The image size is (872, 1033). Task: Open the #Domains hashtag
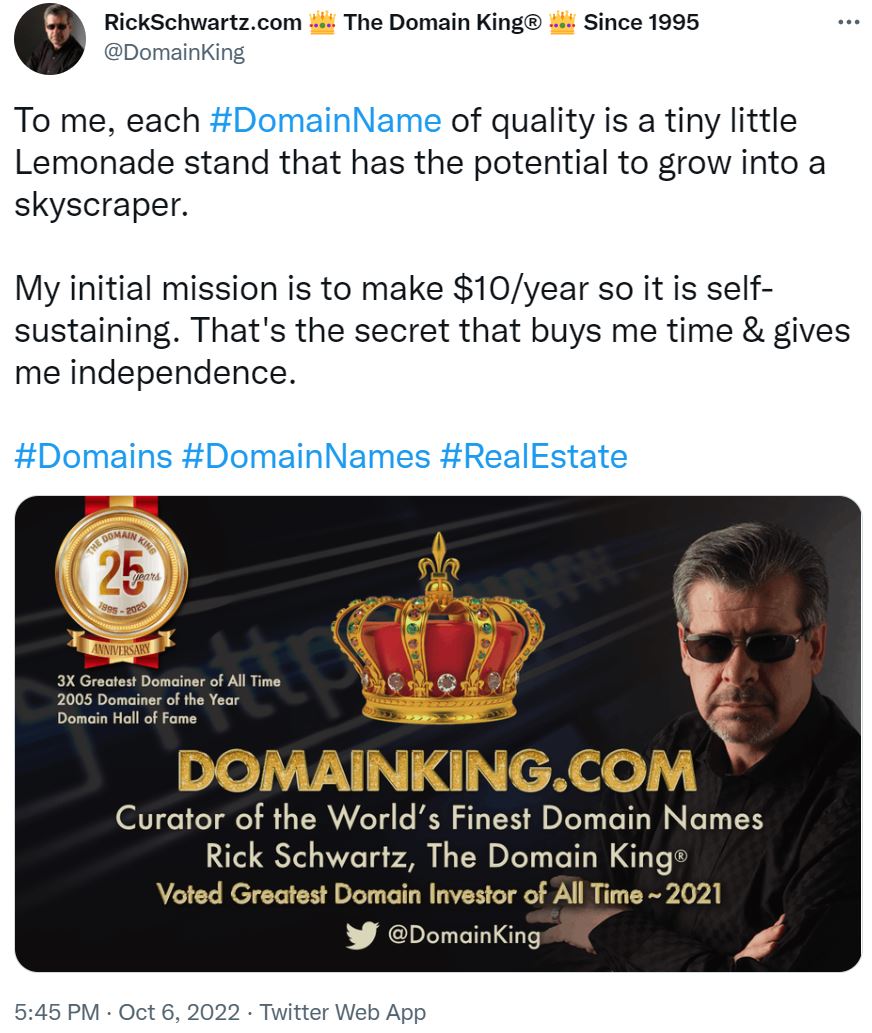[x=94, y=456]
